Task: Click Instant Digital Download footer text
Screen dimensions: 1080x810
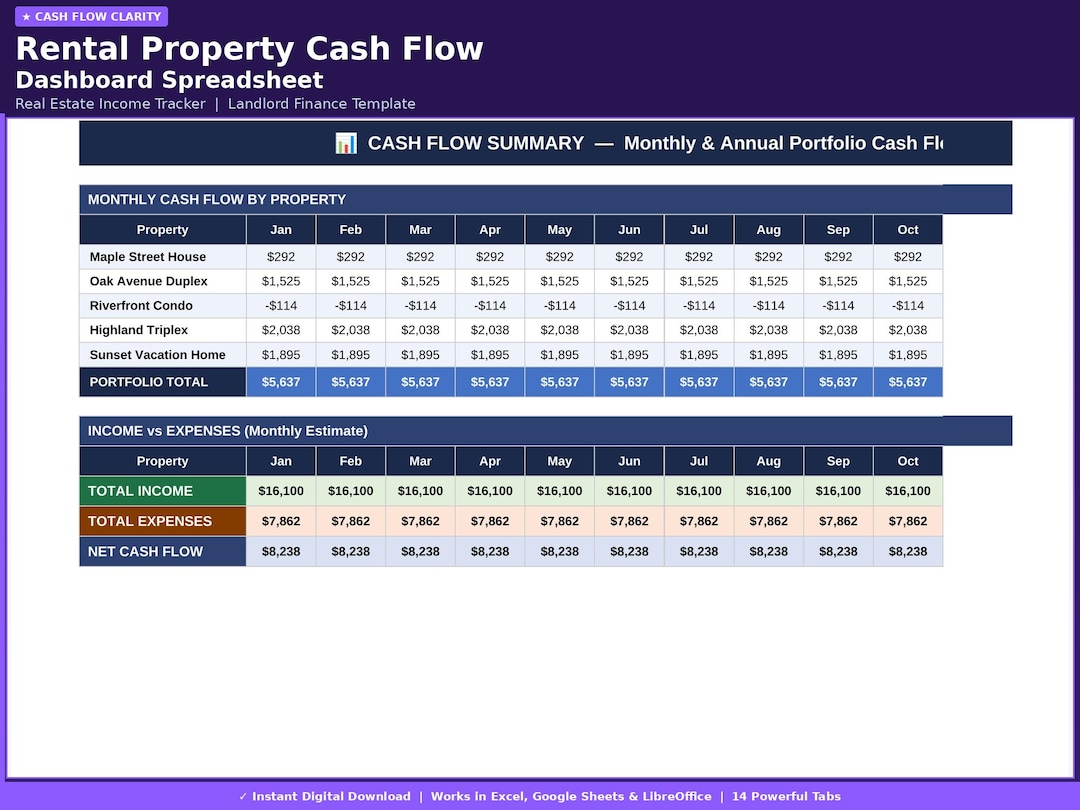Action: click(324, 796)
